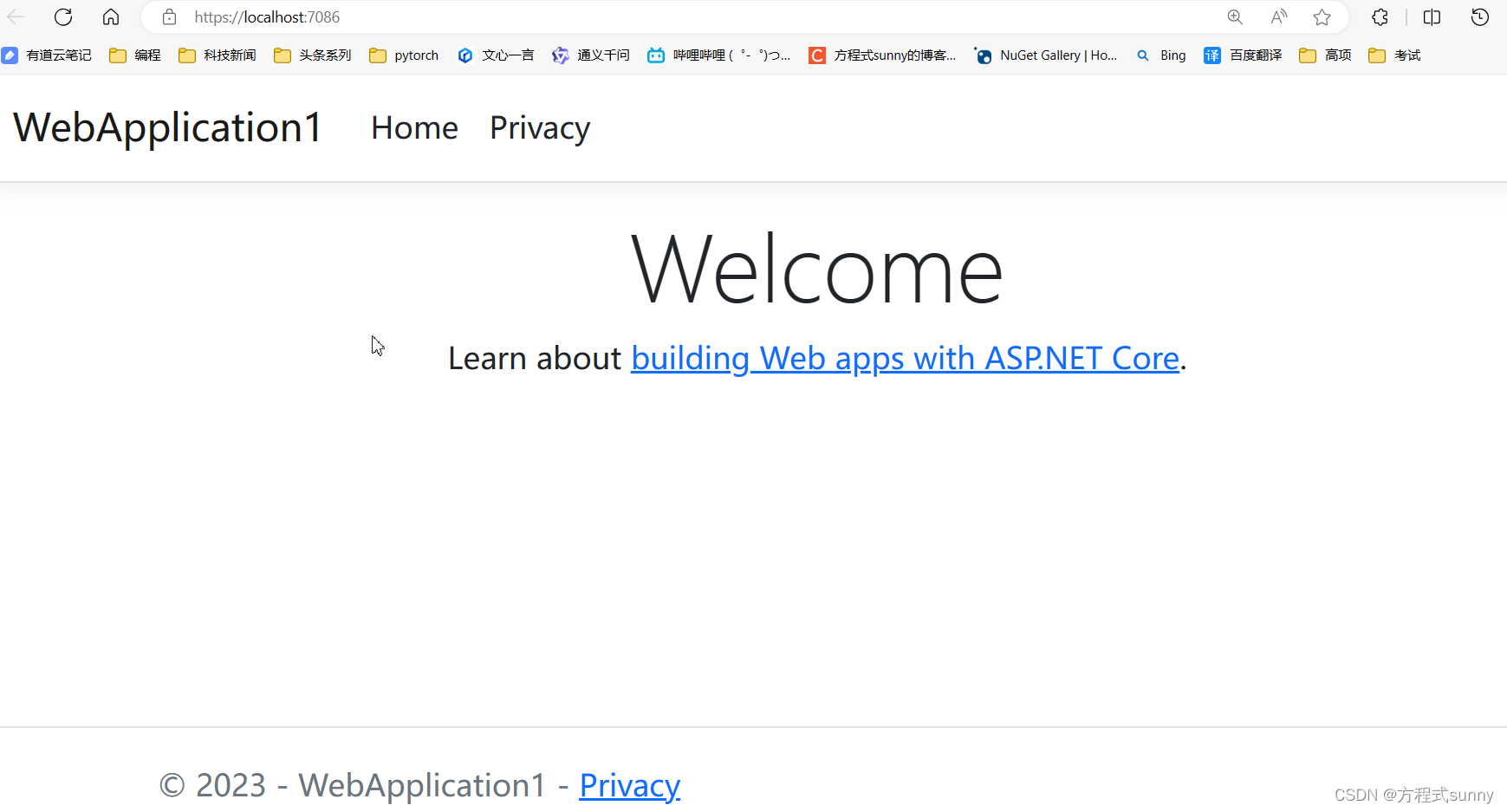
Task: Open browser History clock icon
Action: pos(1480,17)
